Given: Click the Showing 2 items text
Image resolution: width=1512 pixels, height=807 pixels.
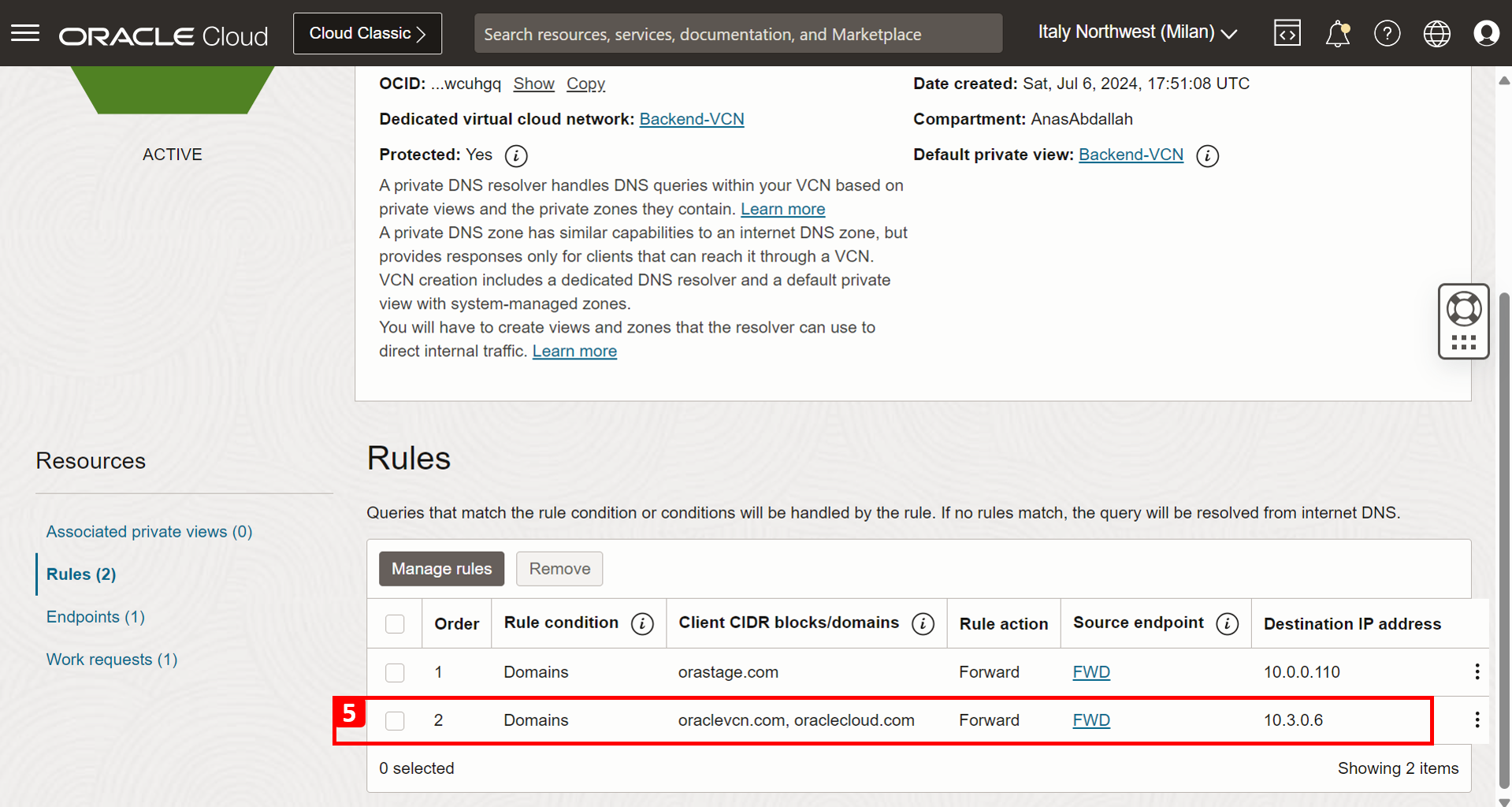Looking at the screenshot, I should pyautogui.click(x=1398, y=768).
